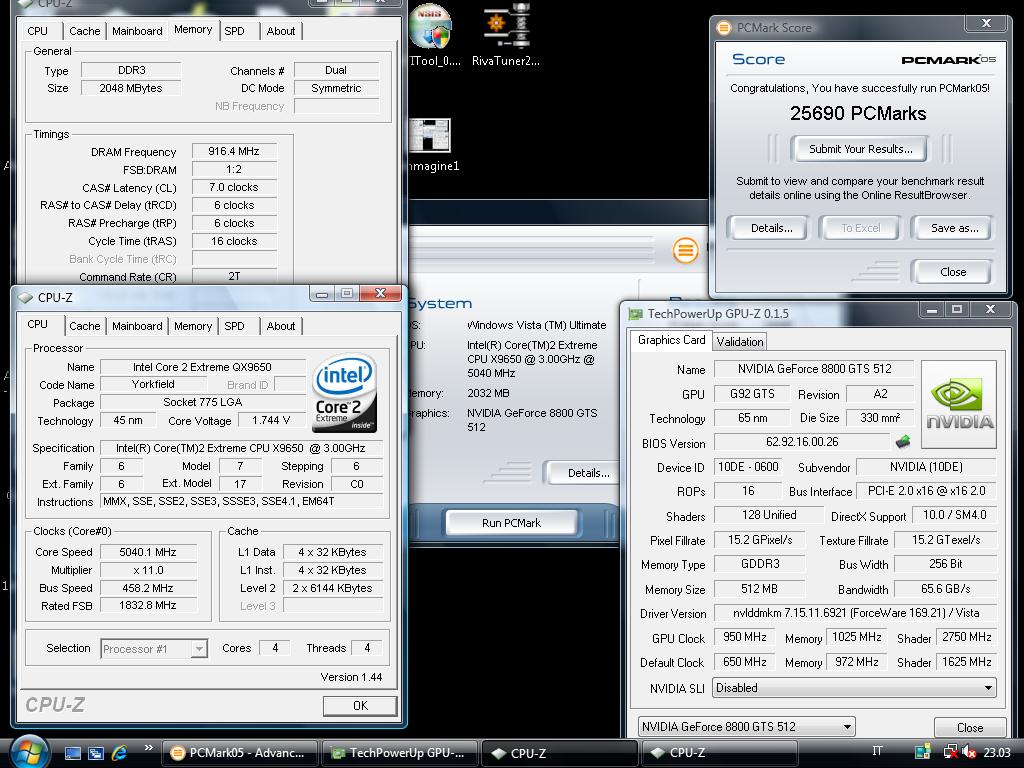Select Graphics Card tab in GPU-Z

[671, 340]
